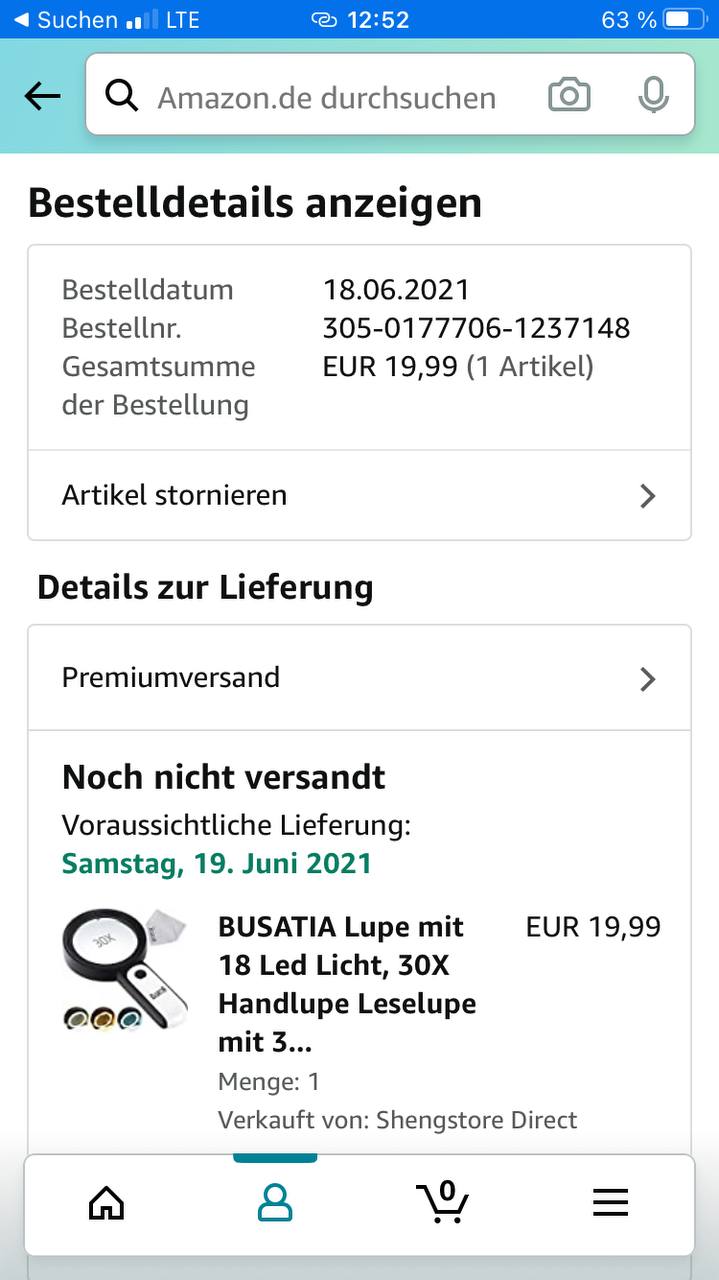Expand the Premiumversand chevron
This screenshot has height=1280, width=719.
pyautogui.click(x=648, y=679)
